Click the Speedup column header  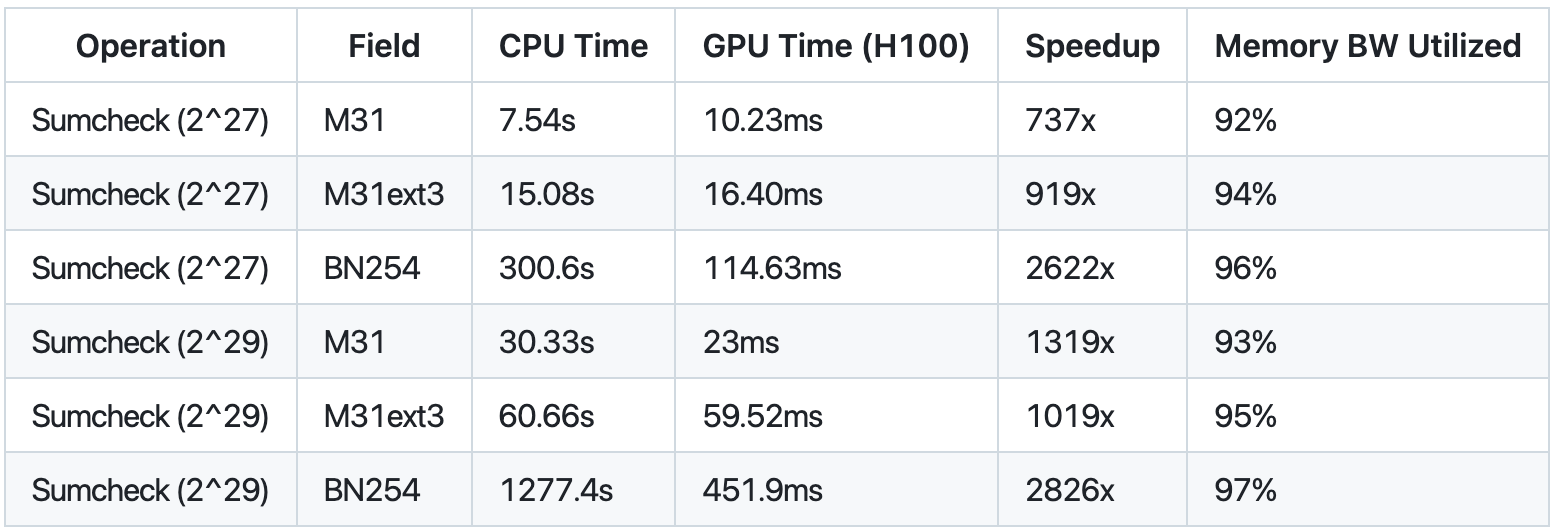[1092, 46]
